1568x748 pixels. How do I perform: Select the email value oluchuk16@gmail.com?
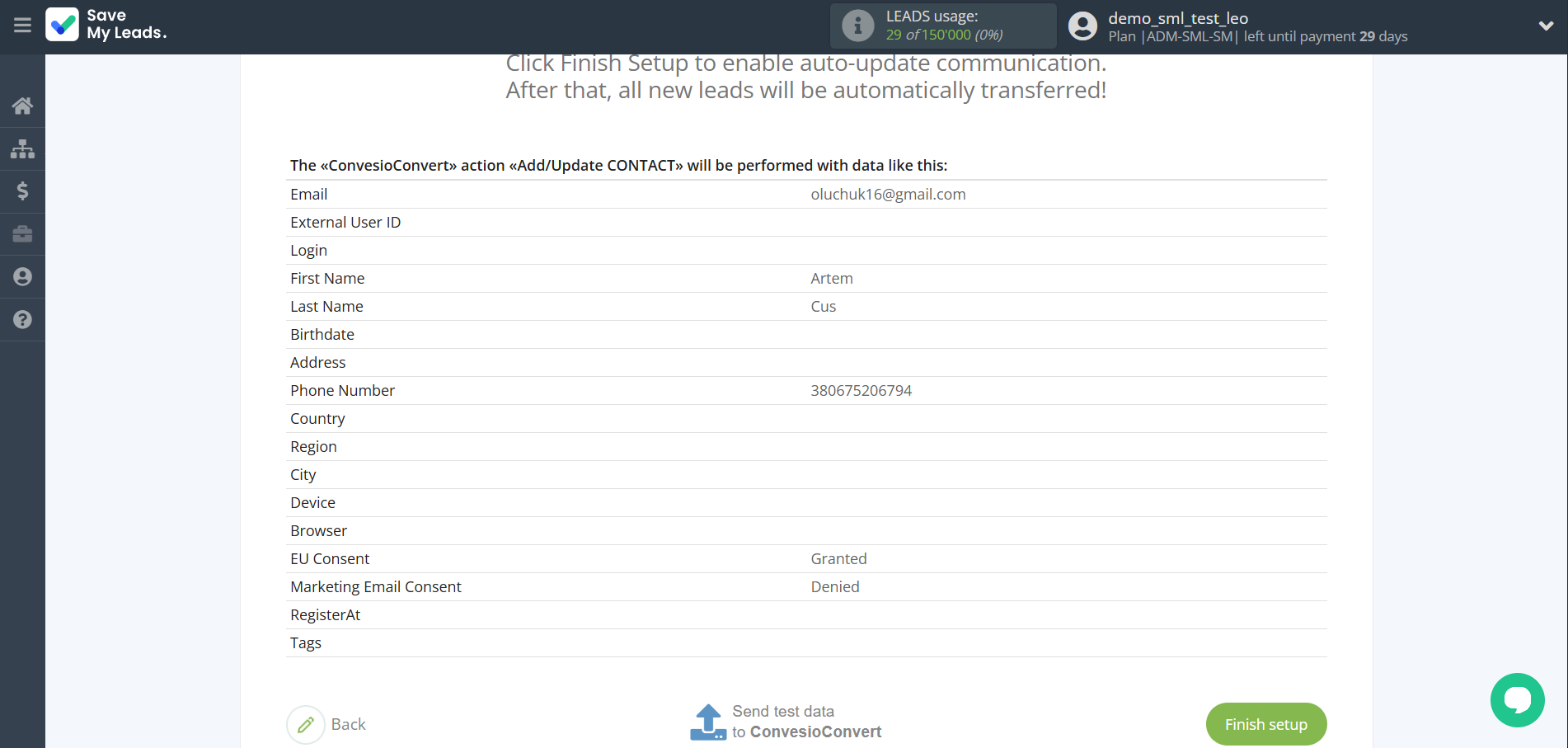(888, 194)
